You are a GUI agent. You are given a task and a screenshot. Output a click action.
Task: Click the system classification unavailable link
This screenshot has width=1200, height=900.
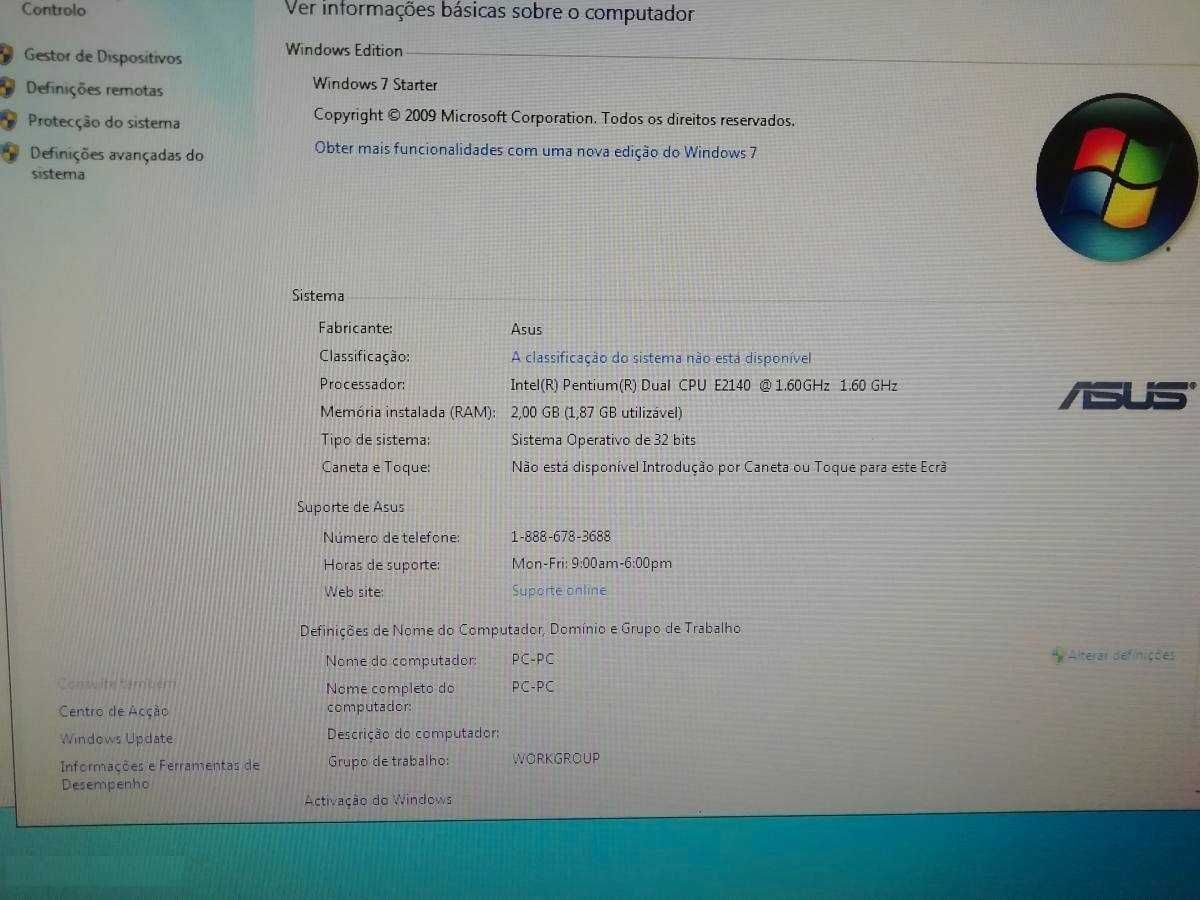(661, 357)
